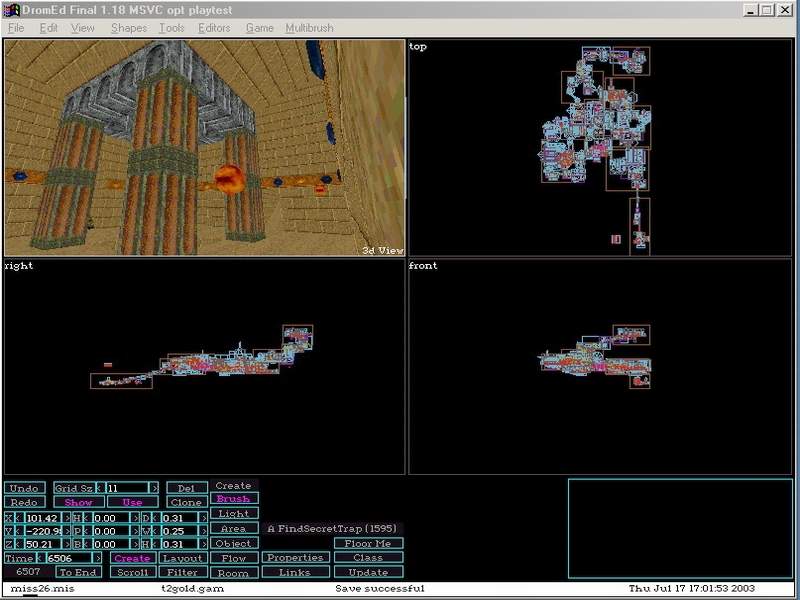
Task: Click the DromEd application icon in title bar
Action: (x=11, y=10)
